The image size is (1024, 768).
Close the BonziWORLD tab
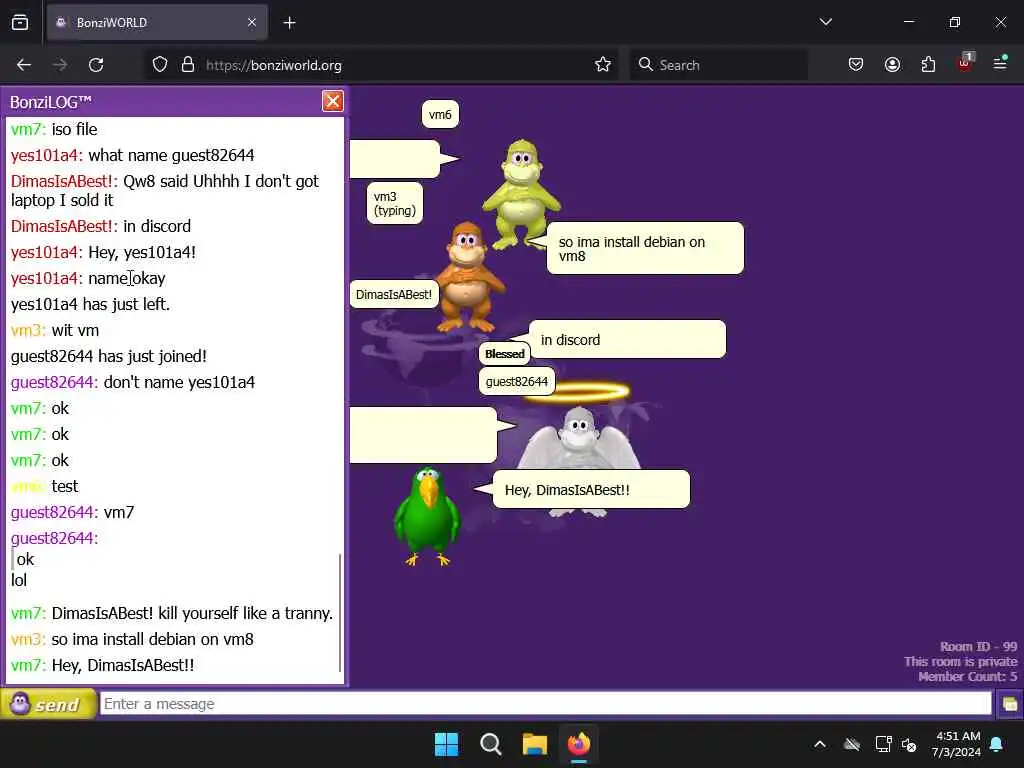[252, 23]
